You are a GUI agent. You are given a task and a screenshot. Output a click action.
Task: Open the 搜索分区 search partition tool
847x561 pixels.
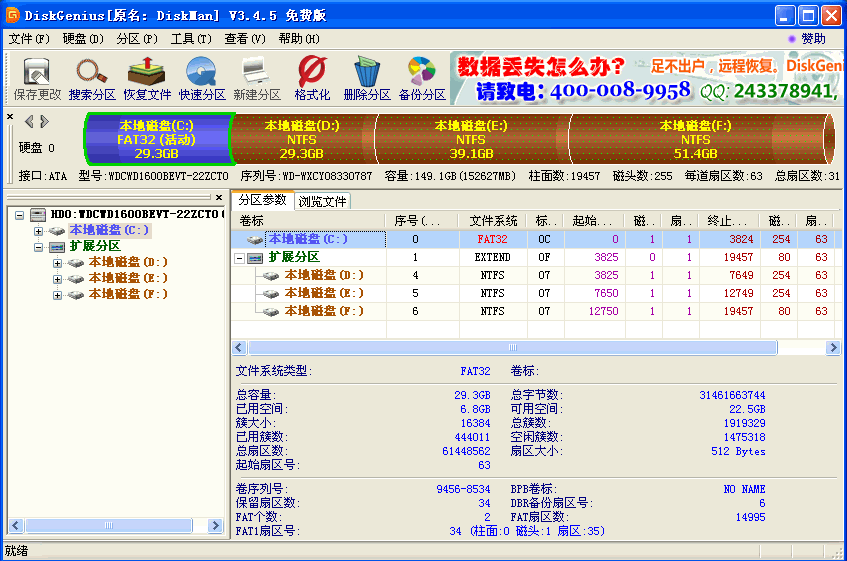92,78
